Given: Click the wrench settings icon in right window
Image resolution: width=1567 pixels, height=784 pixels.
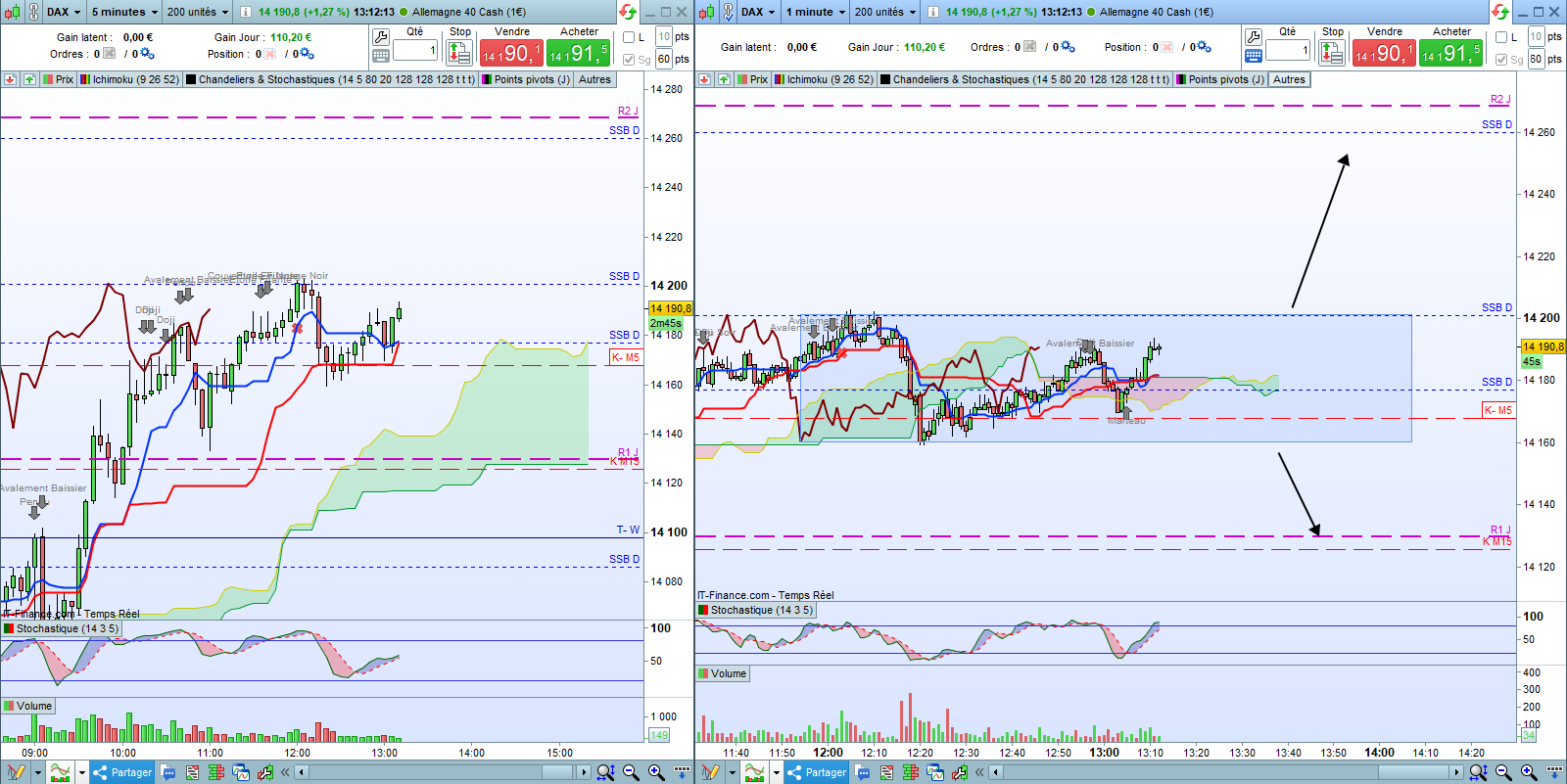Looking at the screenshot, I should [1254, 37].
